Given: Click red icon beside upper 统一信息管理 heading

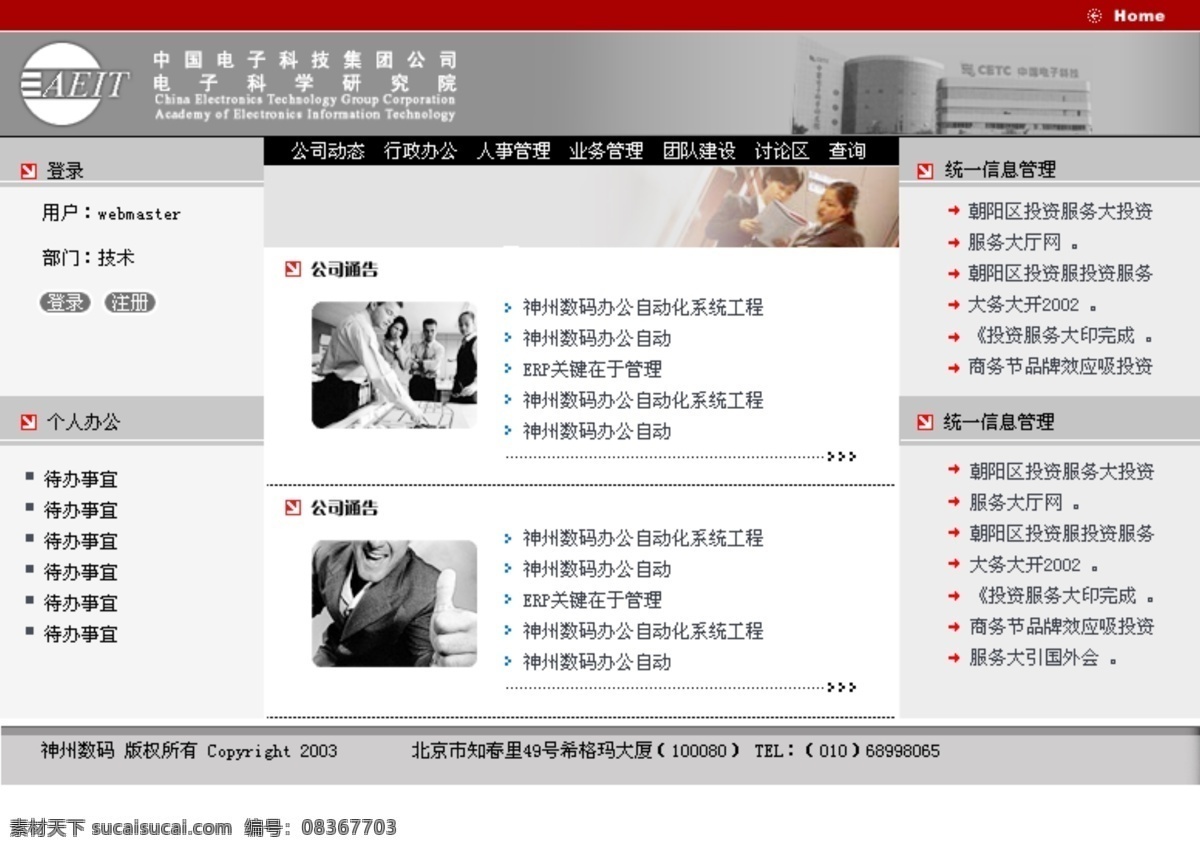Looking at the screenshot, I should click(x=925, y=171).
